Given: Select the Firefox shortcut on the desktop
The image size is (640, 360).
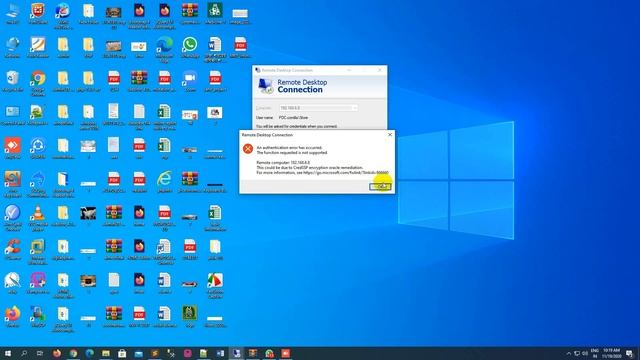Looking at the screenshot, I should (x=12, y=317).
